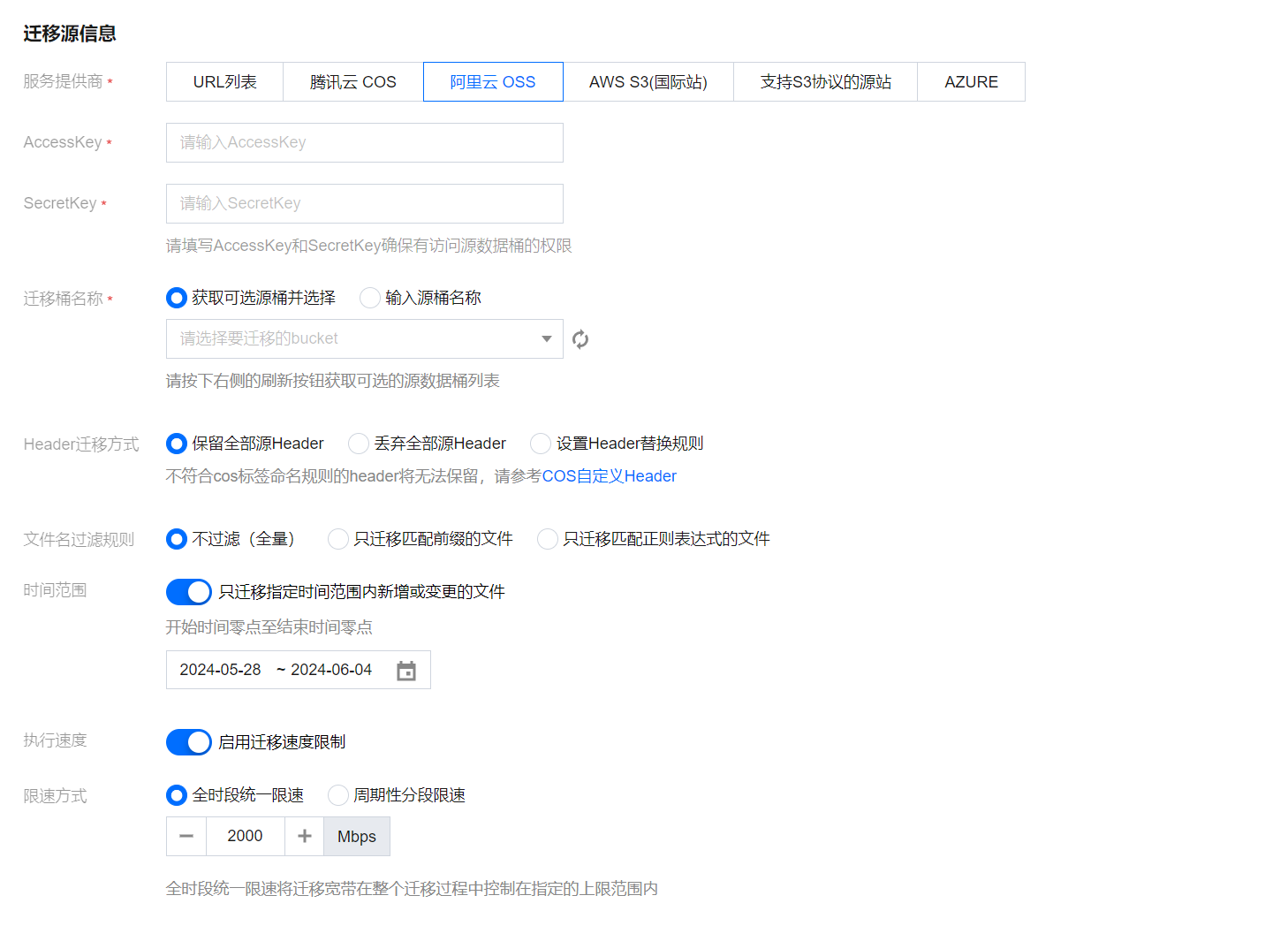Image resolution: width=1288 pixels, height=926 pixels.
Task: Increase speed limit with plus button
Action: 305,836
